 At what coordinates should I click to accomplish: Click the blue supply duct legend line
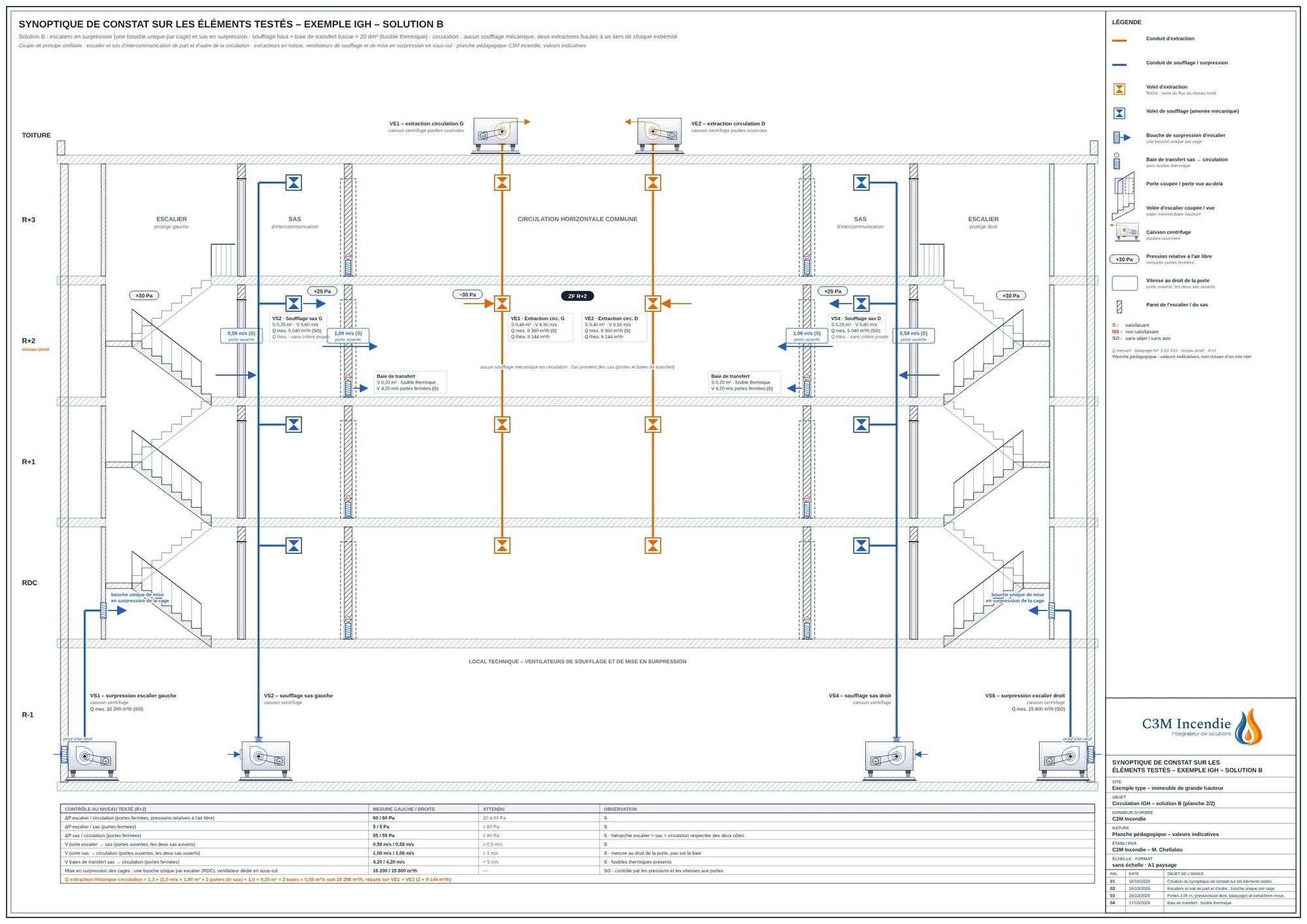(1119, 65)
